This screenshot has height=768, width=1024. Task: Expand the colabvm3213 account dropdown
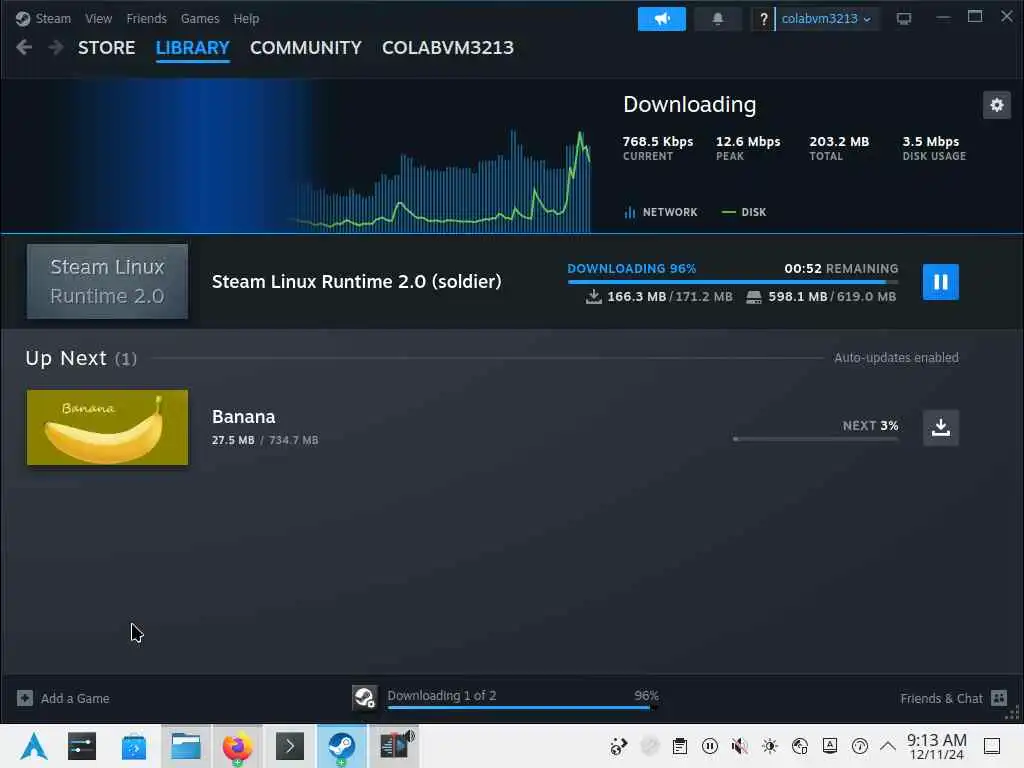pos(826,19)
